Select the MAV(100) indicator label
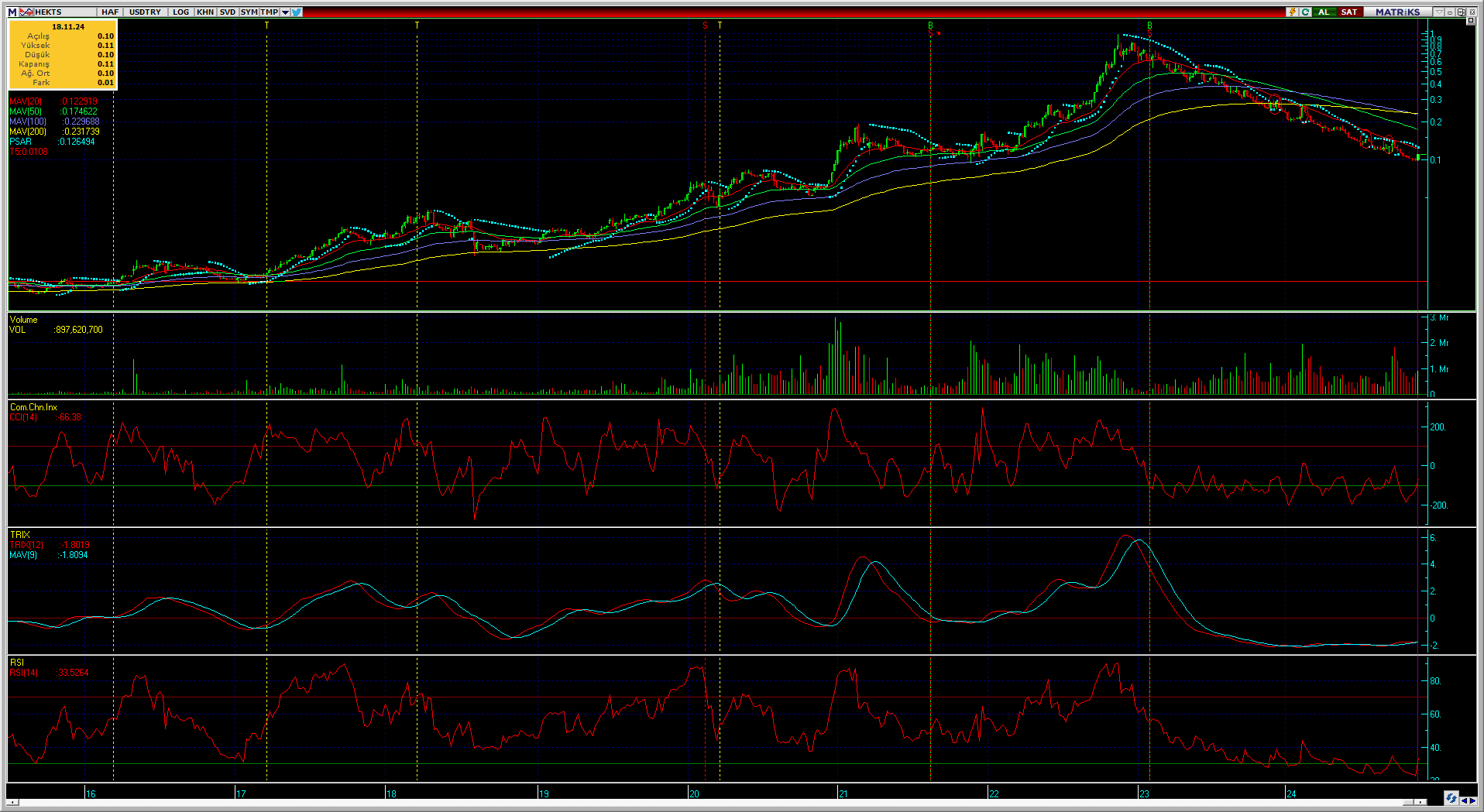 click(28, 122)
